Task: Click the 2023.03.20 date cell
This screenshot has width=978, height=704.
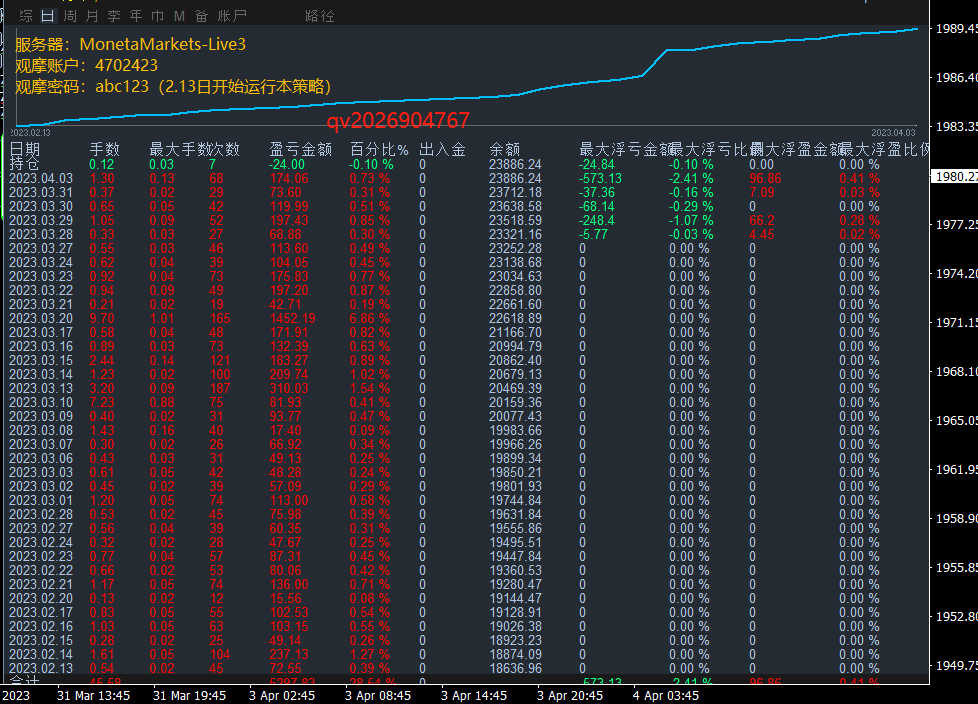Action: [x=41, y=319]
